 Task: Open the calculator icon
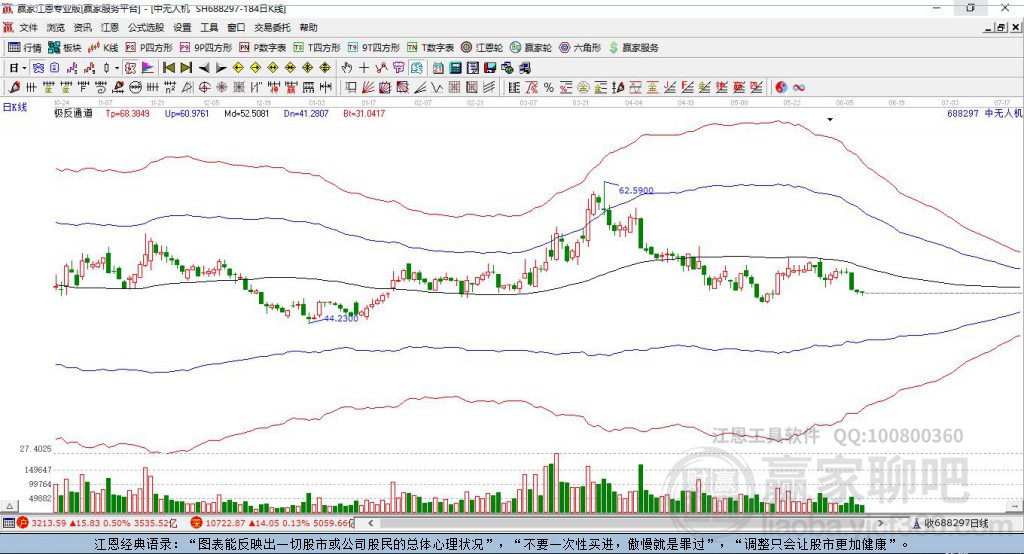(x=455, y=68)
